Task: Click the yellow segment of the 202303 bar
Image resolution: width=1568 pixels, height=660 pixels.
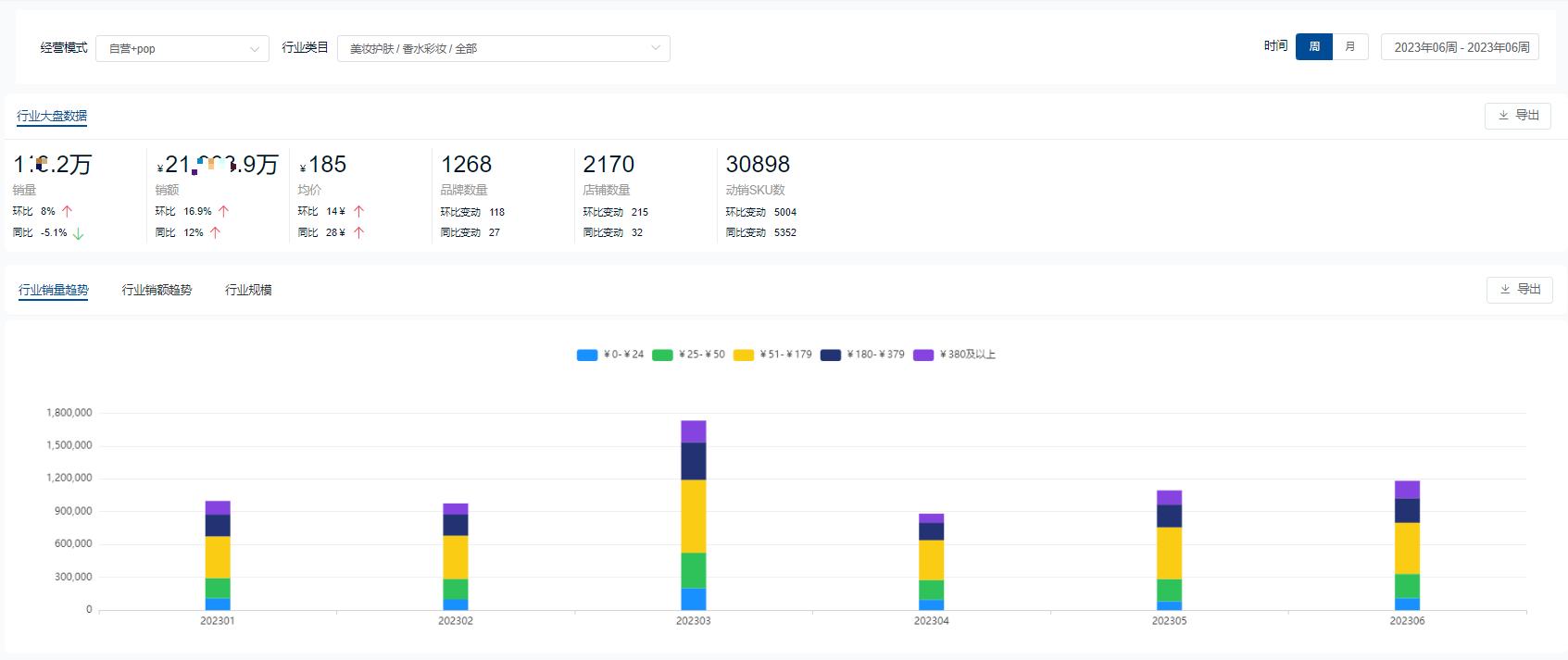Action: (693, 516)
